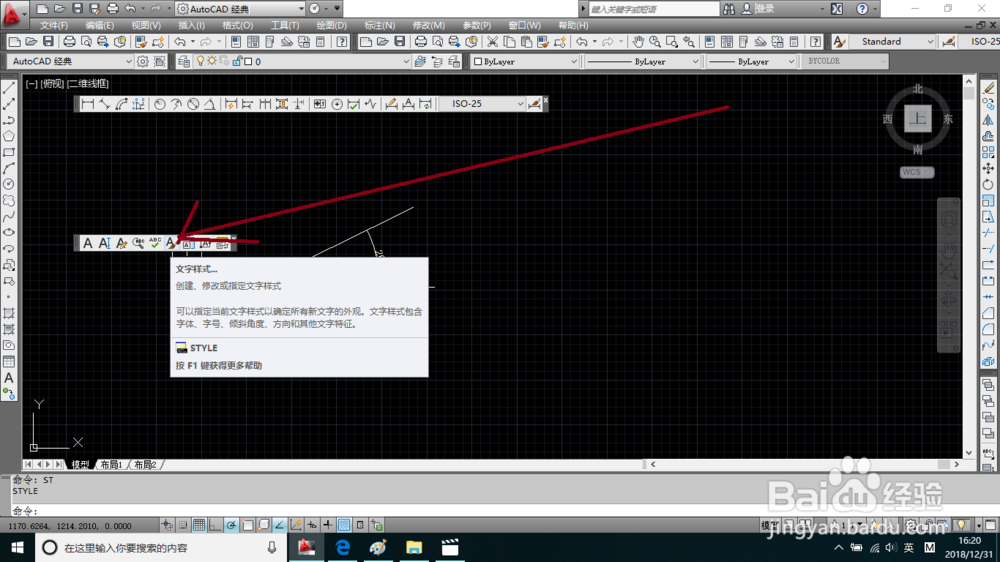
Task: Click the Pan hand icon in toolbar
Action: coord(638,41)
